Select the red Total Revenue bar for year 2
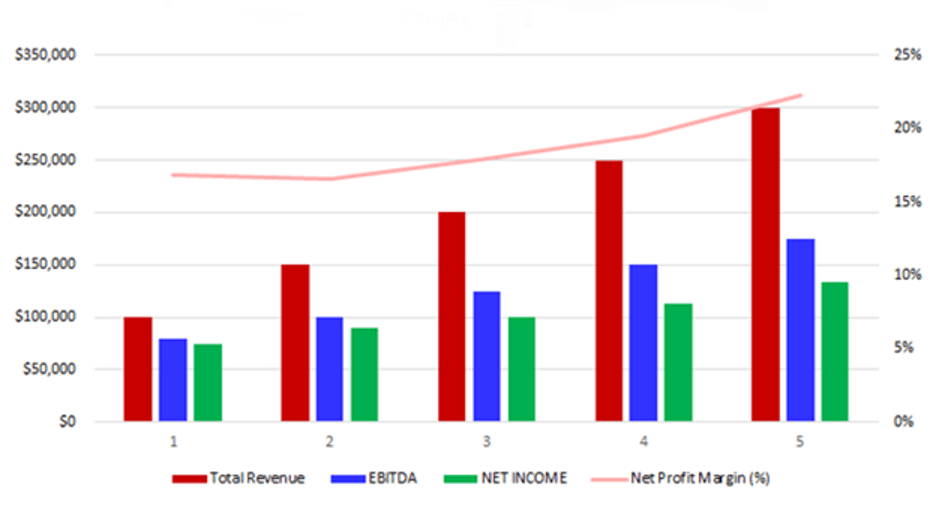Viewport: 936px width, 508px height. (x=295, y=343)
